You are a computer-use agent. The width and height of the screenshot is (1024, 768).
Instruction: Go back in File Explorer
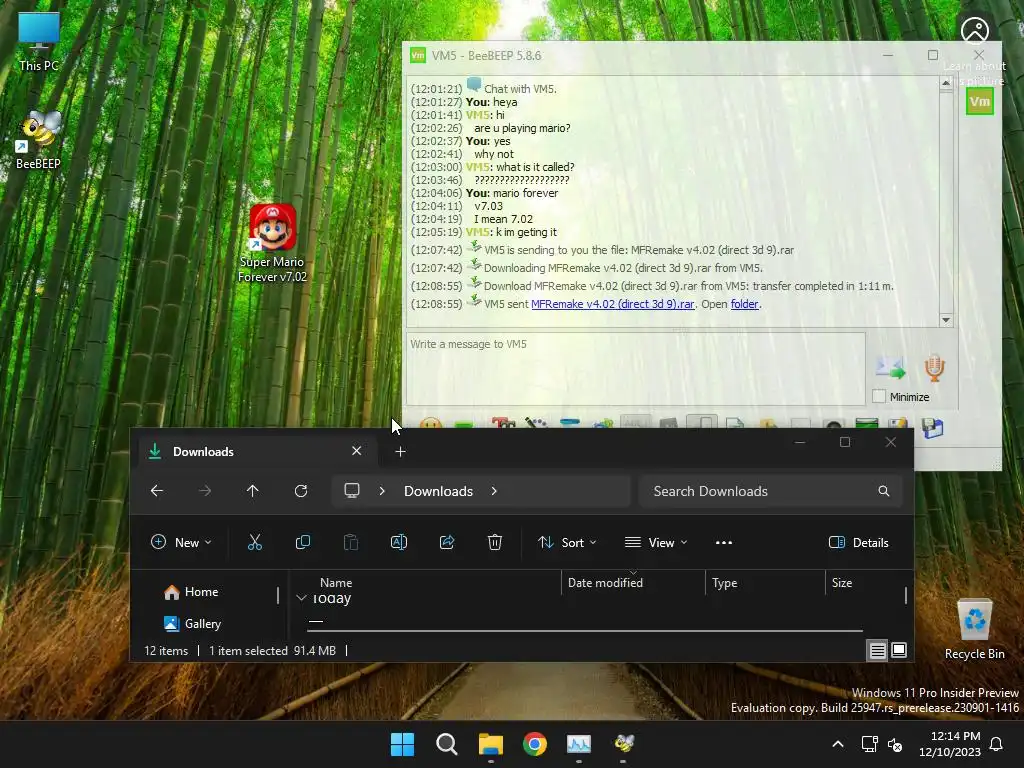[x=157, y=490]
